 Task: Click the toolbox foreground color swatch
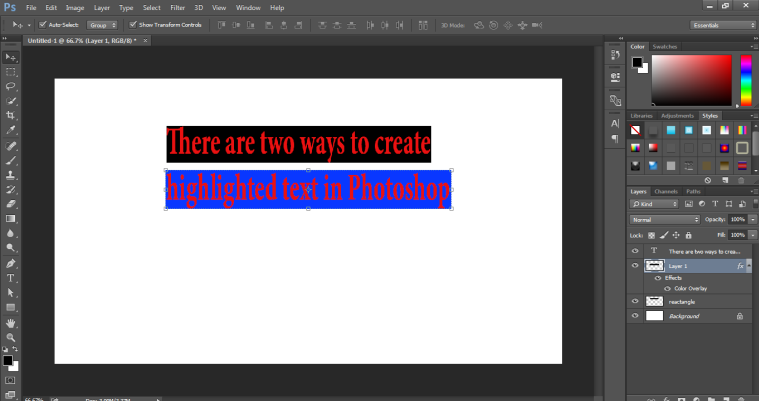click(7, 360)
